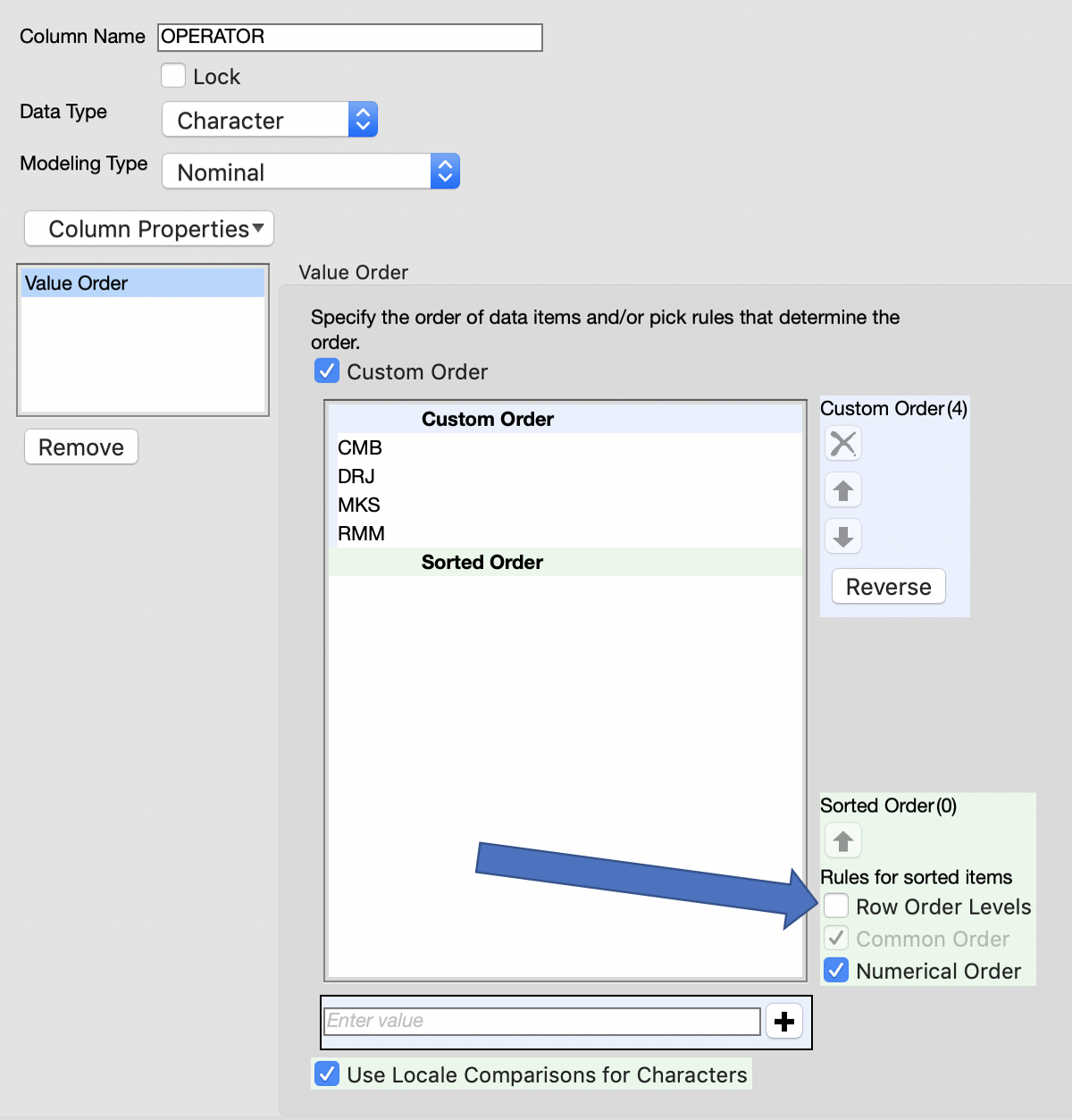Click the X remove icon in Custom Order

(842, 443)
